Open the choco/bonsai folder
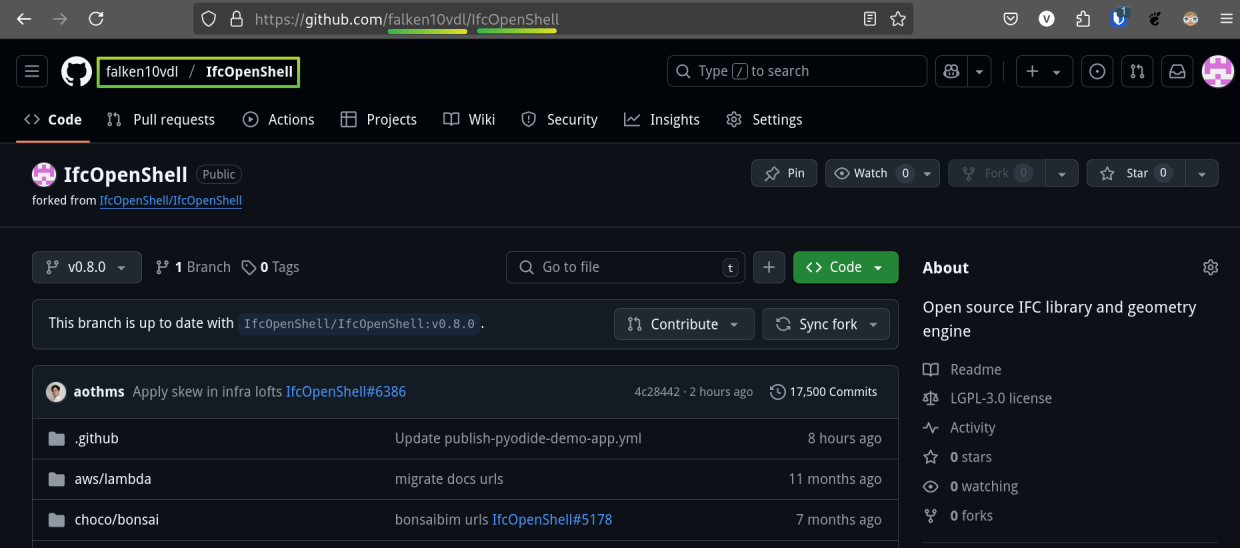The height and width of the screenshot is (548, 1240). click(x=116, y=520)
